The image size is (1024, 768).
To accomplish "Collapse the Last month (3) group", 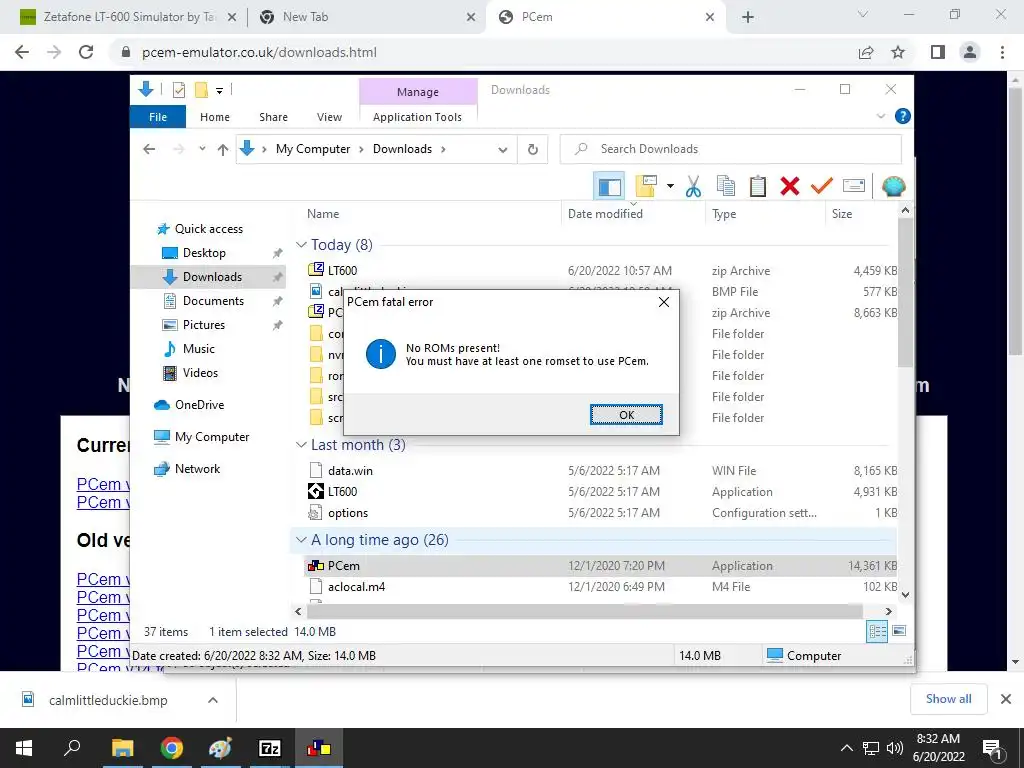I will pyautogui.click(x=301, y=445).
